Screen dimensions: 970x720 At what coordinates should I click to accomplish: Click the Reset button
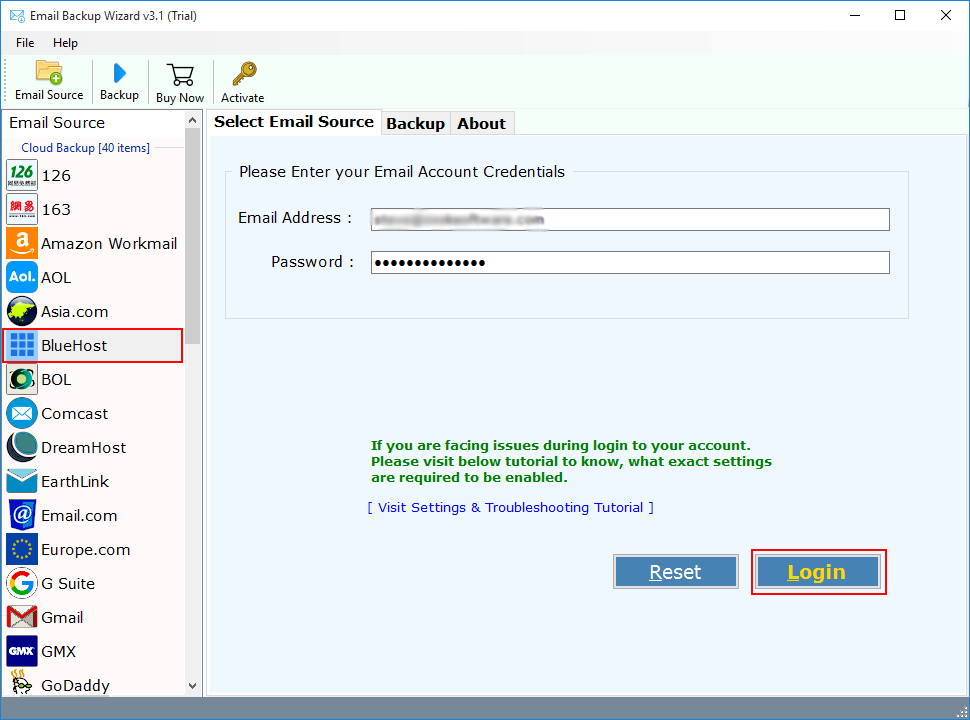pos(676,572)
